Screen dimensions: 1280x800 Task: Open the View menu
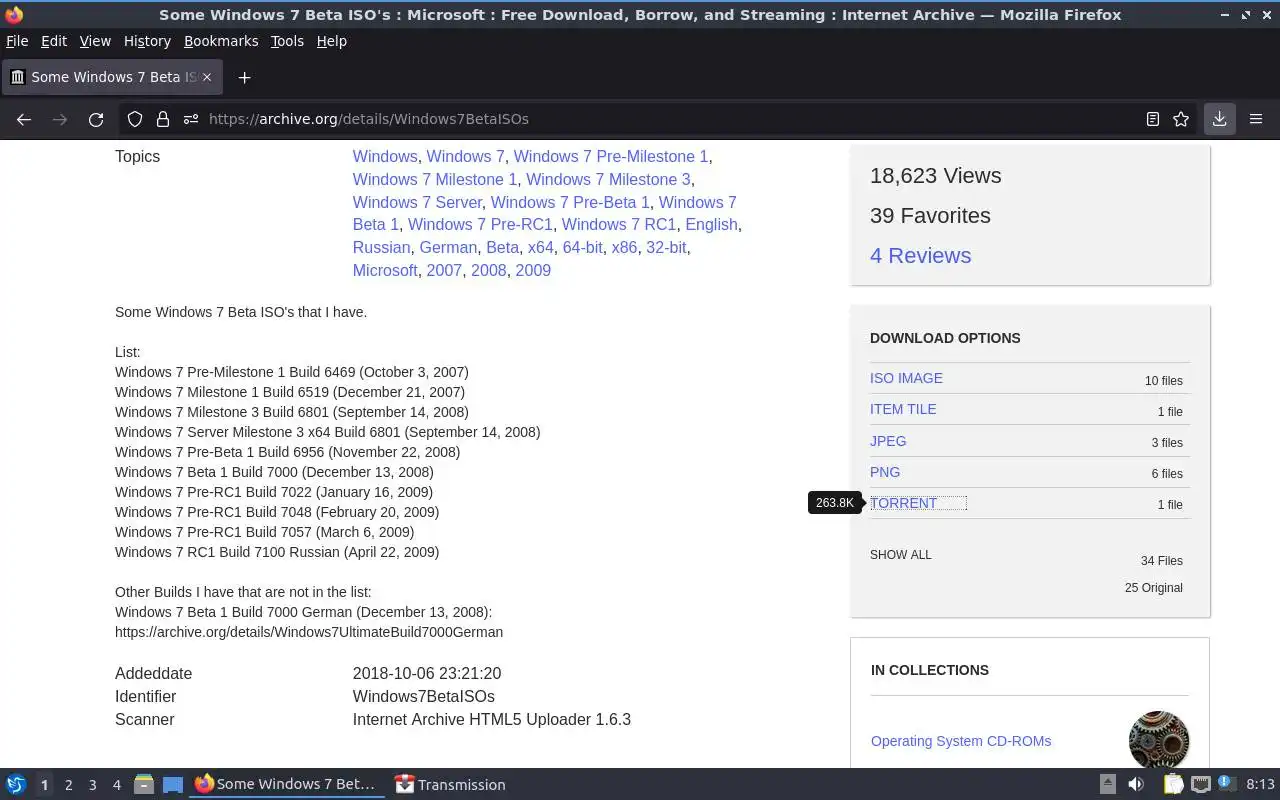point(95,41)
